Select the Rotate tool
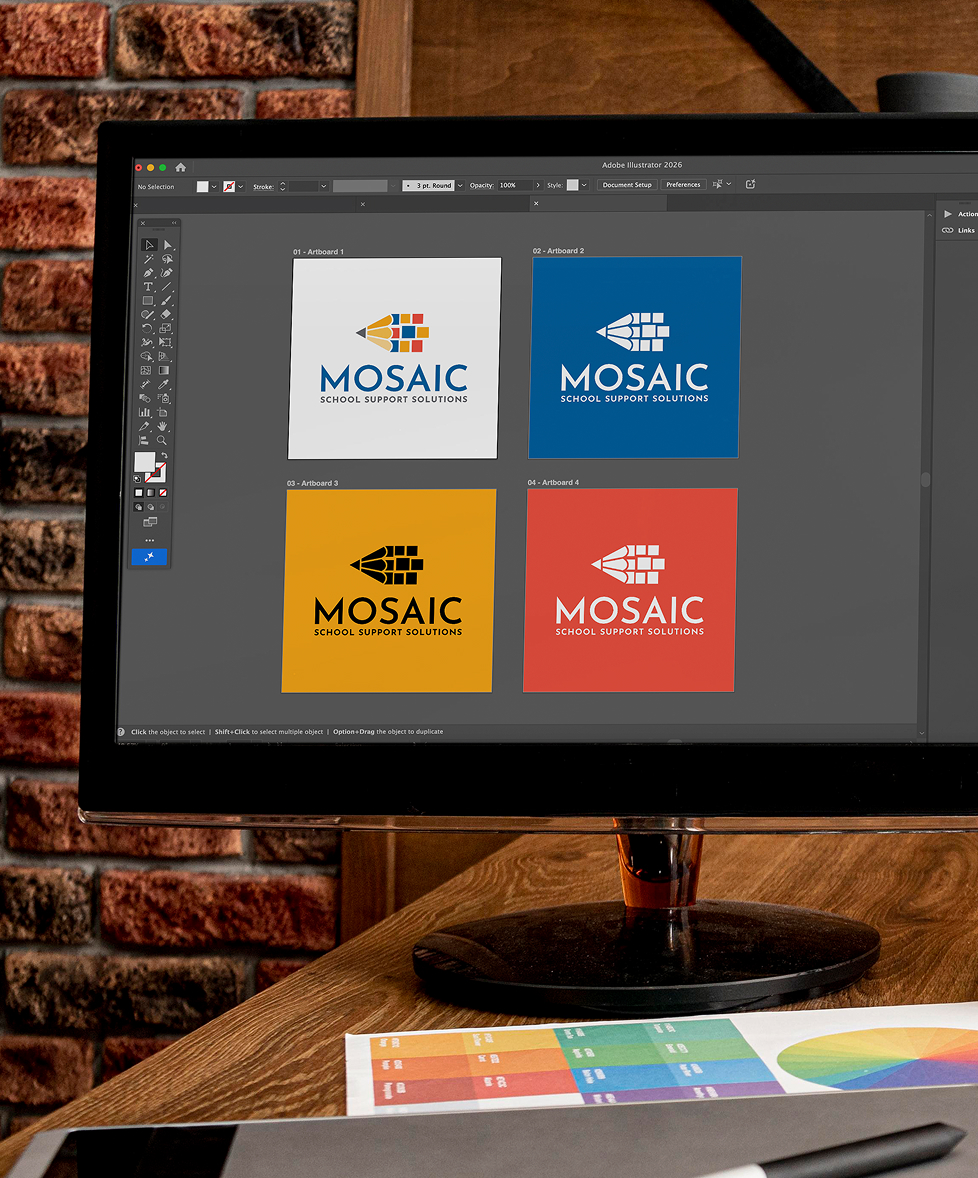This screenshot has height=1178, width=978. coord(147,328)
